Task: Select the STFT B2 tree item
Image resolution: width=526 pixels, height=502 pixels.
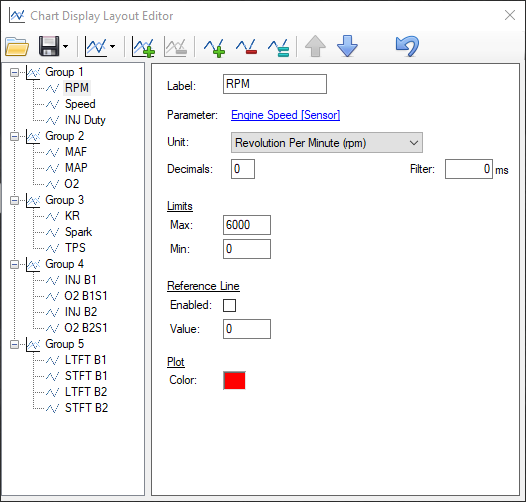Action: (x=86, y=408)
